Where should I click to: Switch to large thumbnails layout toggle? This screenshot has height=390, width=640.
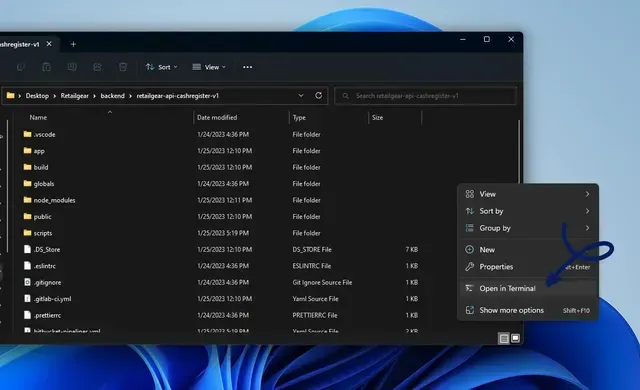(516, 338)
